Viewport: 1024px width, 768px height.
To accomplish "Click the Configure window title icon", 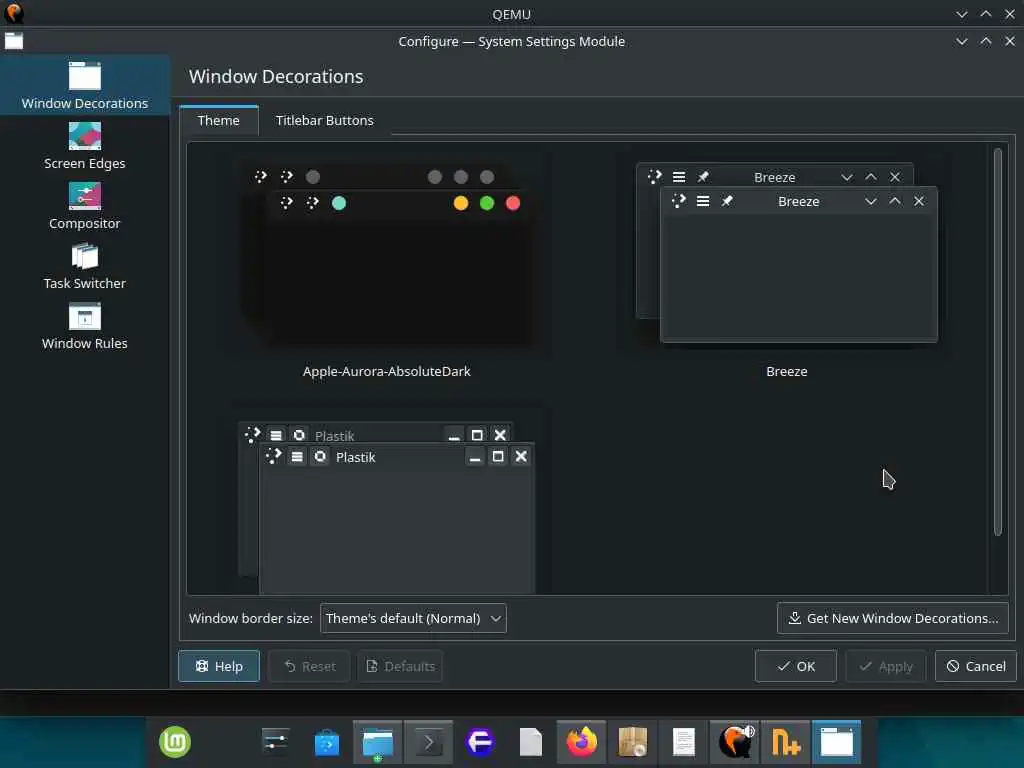I will [14, 41].
